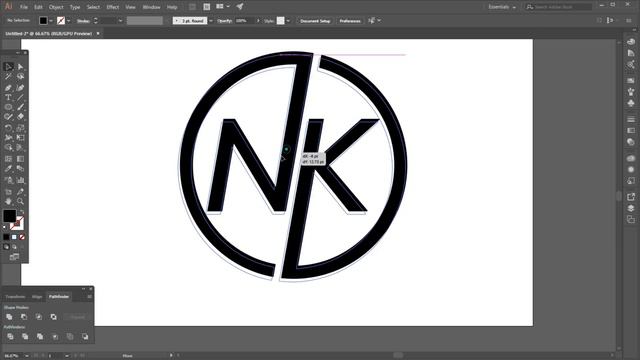
Task: Switch to the Align tab
Action: (x=37, y=297)
